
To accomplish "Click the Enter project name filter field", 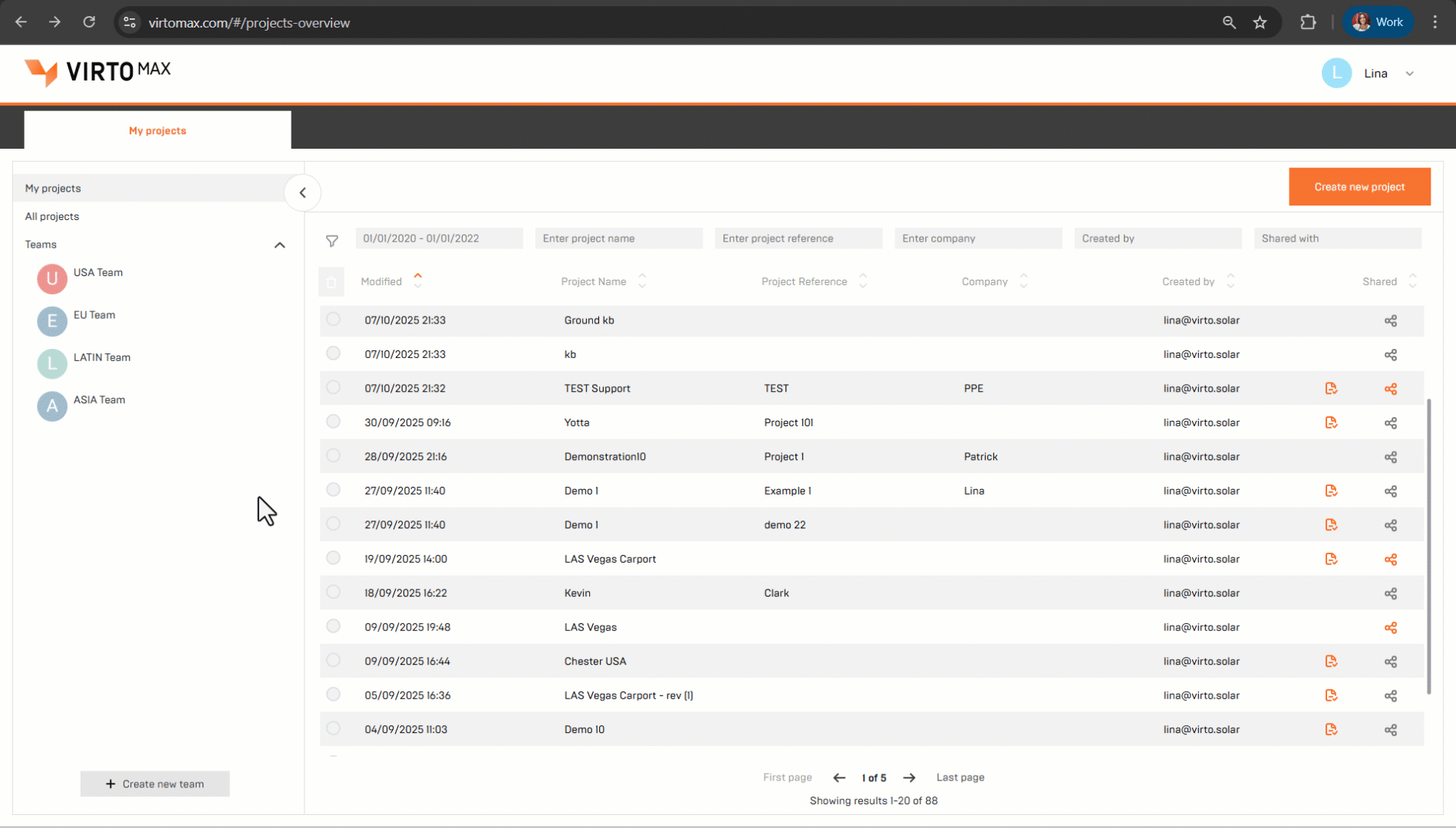I will coord(618,238).
